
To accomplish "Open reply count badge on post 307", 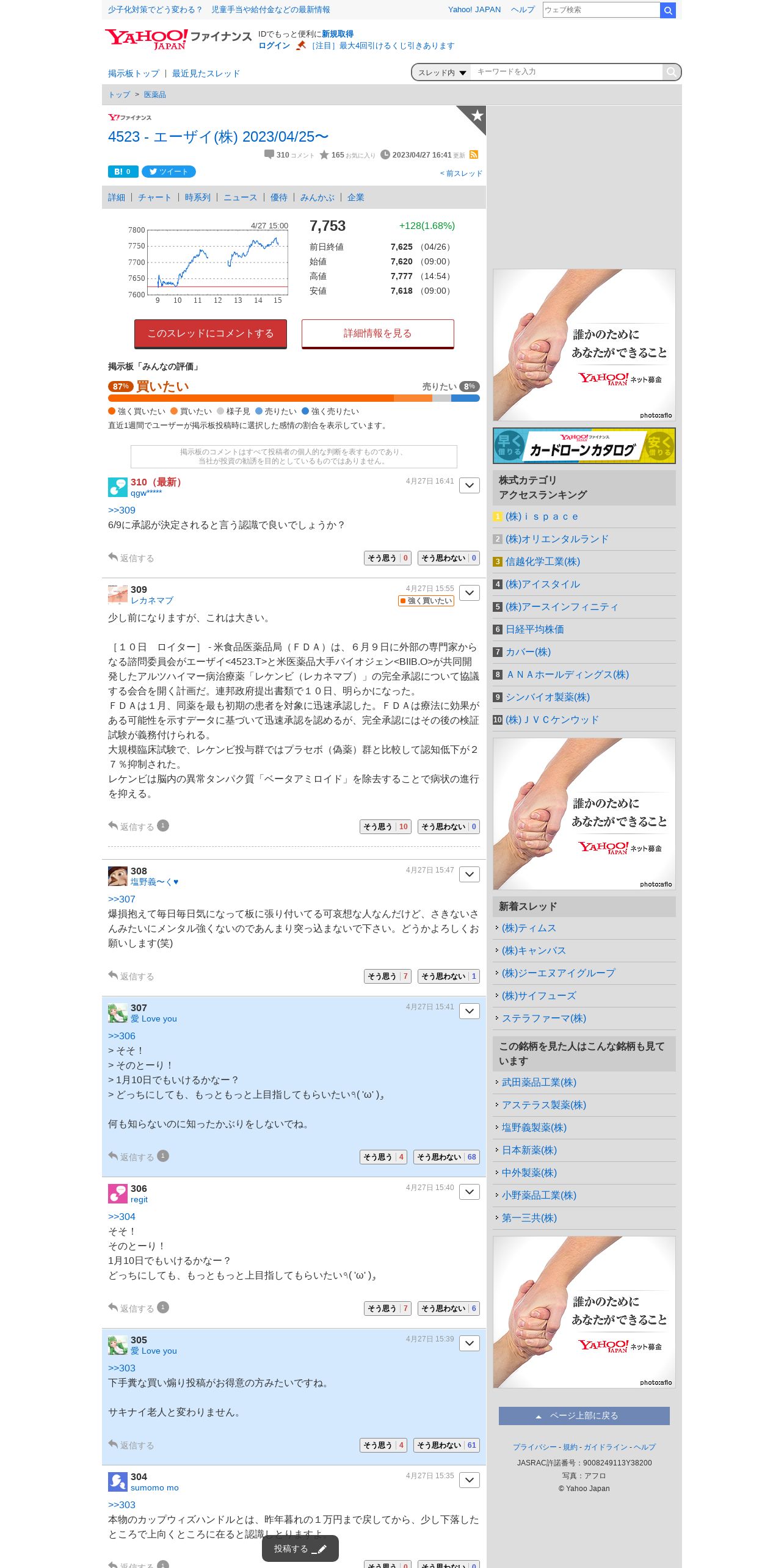I will pos(163,1156).
